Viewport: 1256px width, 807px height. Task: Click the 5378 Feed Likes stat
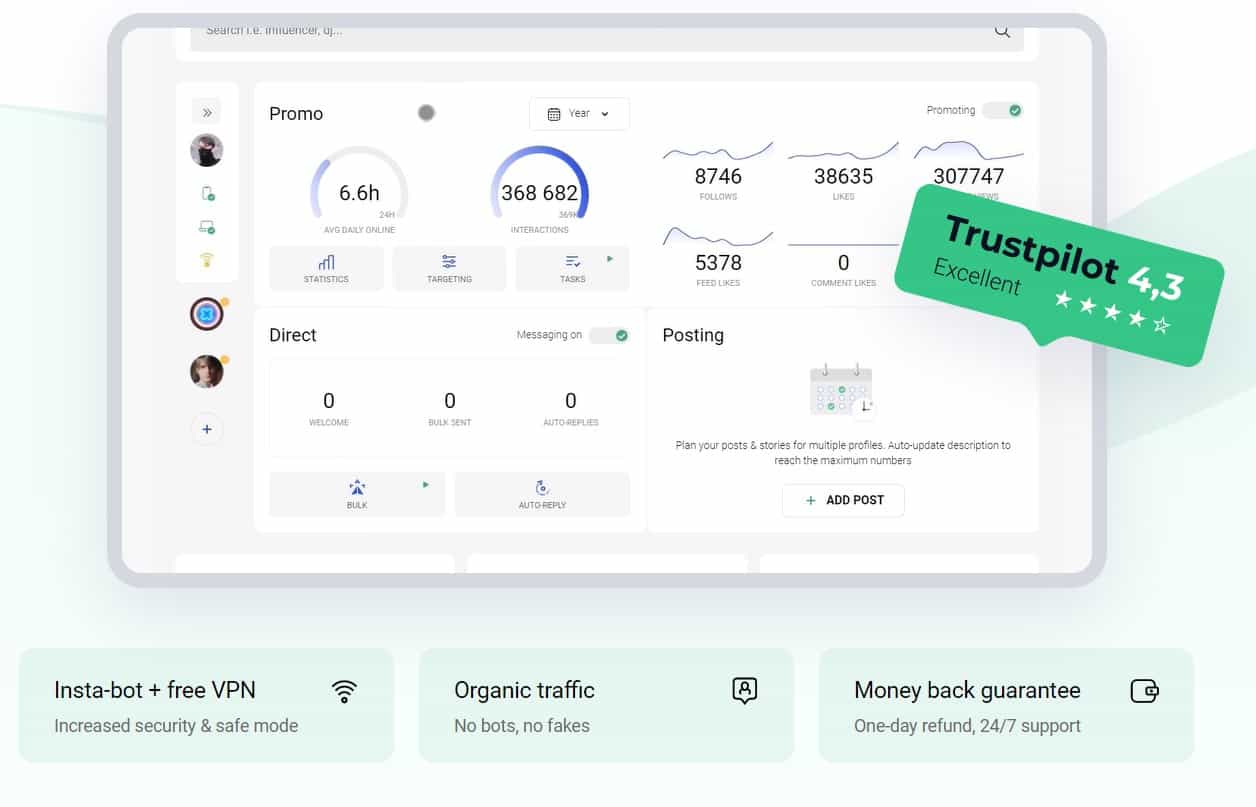pyautogui.click(x=718, y=258)
